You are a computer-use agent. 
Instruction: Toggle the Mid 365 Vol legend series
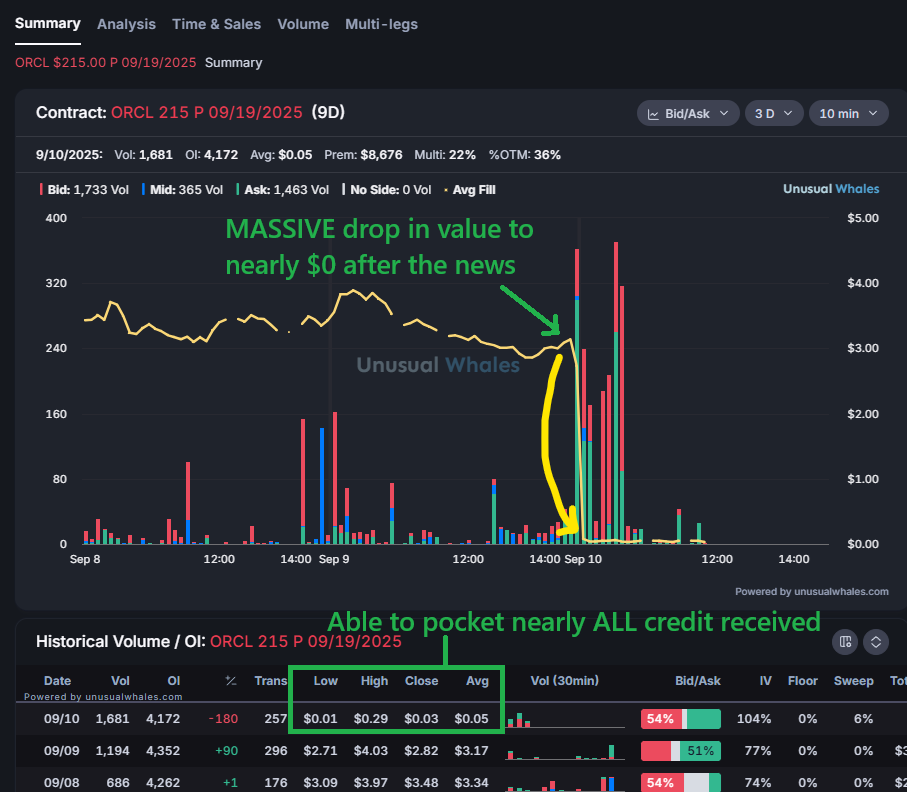(x=182, y=190)
